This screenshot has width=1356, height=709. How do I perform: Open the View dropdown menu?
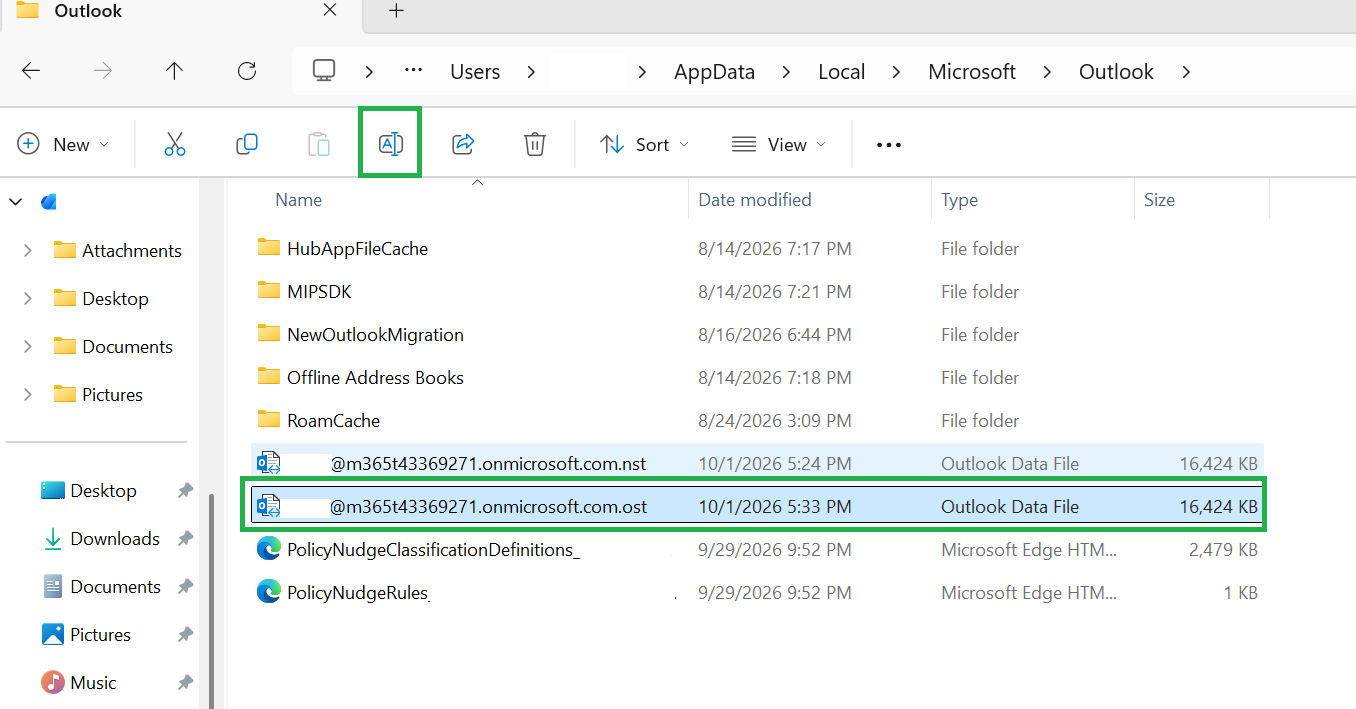pyautogui.click(x=779, y=145)
